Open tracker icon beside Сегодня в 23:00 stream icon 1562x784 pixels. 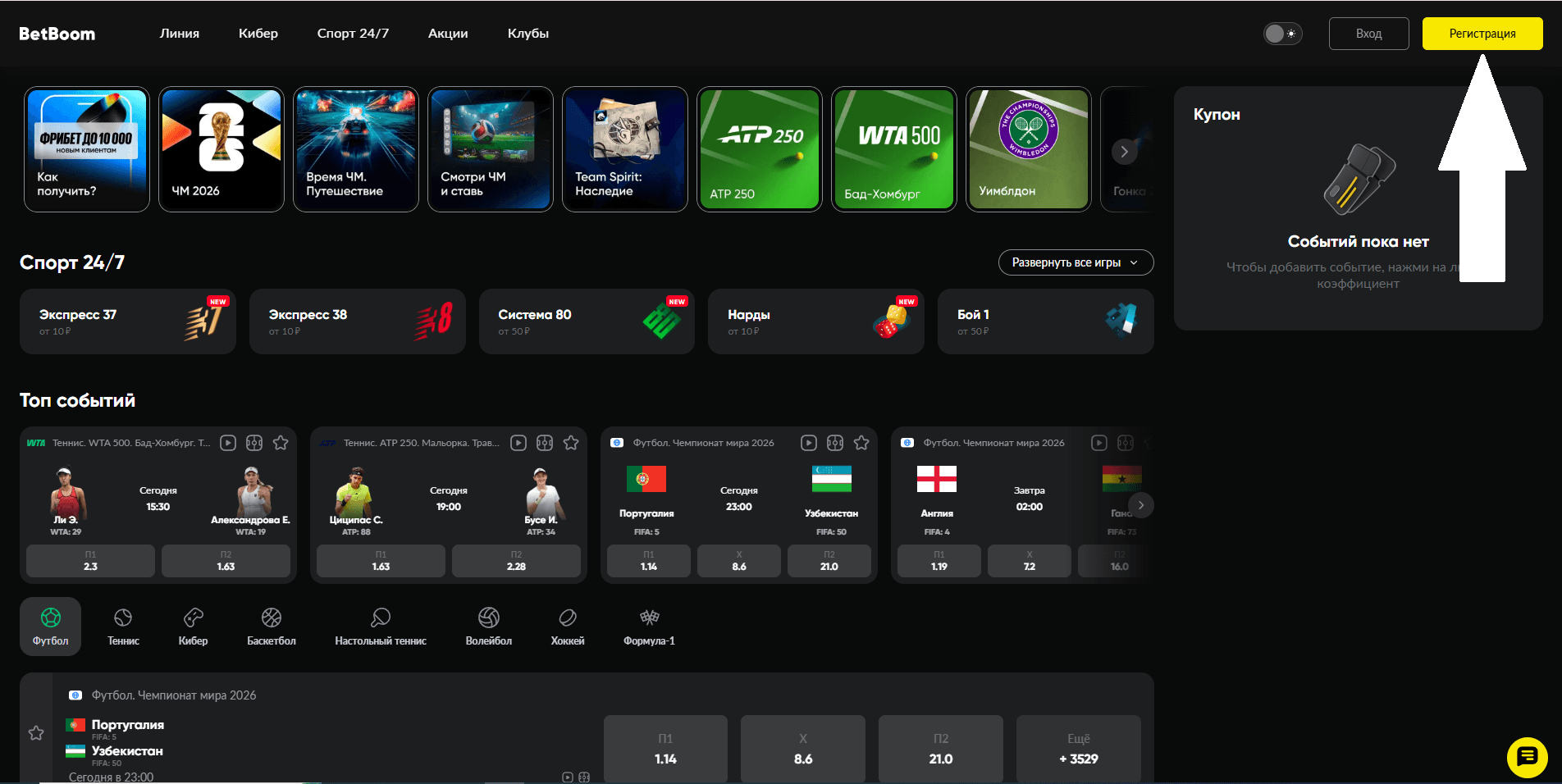584,777
